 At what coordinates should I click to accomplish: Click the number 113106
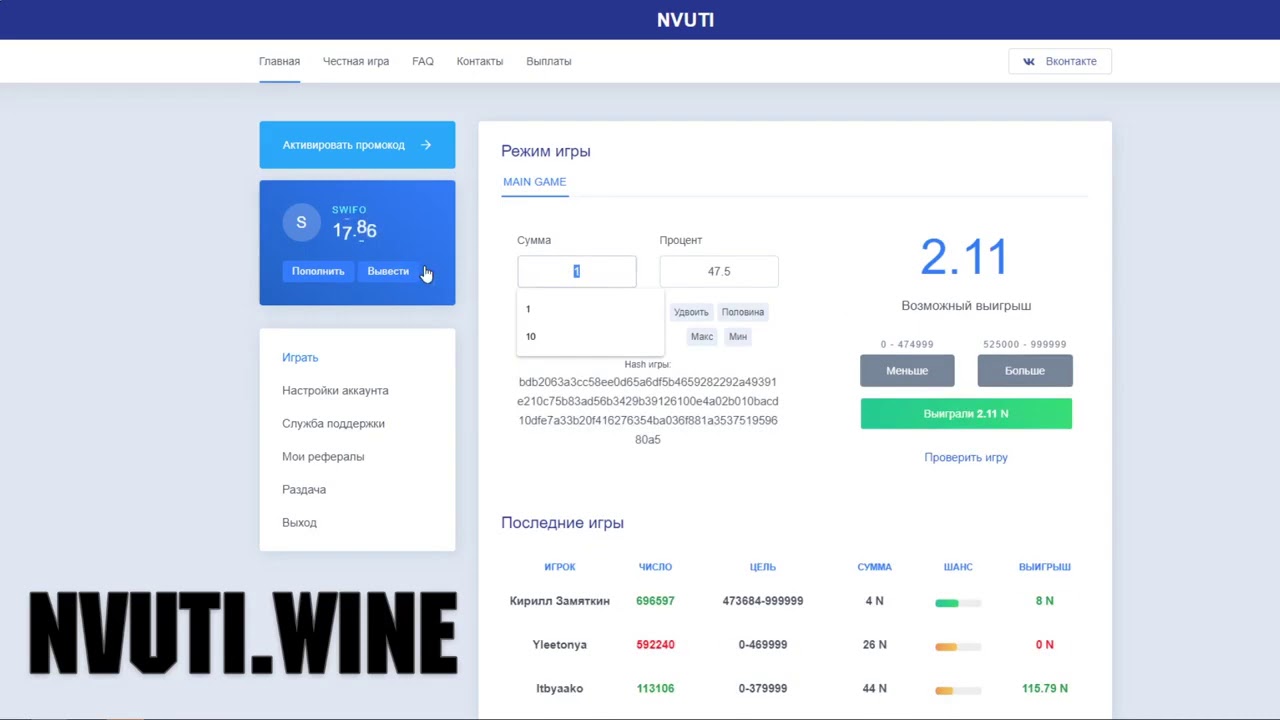(x=655, y=688)
